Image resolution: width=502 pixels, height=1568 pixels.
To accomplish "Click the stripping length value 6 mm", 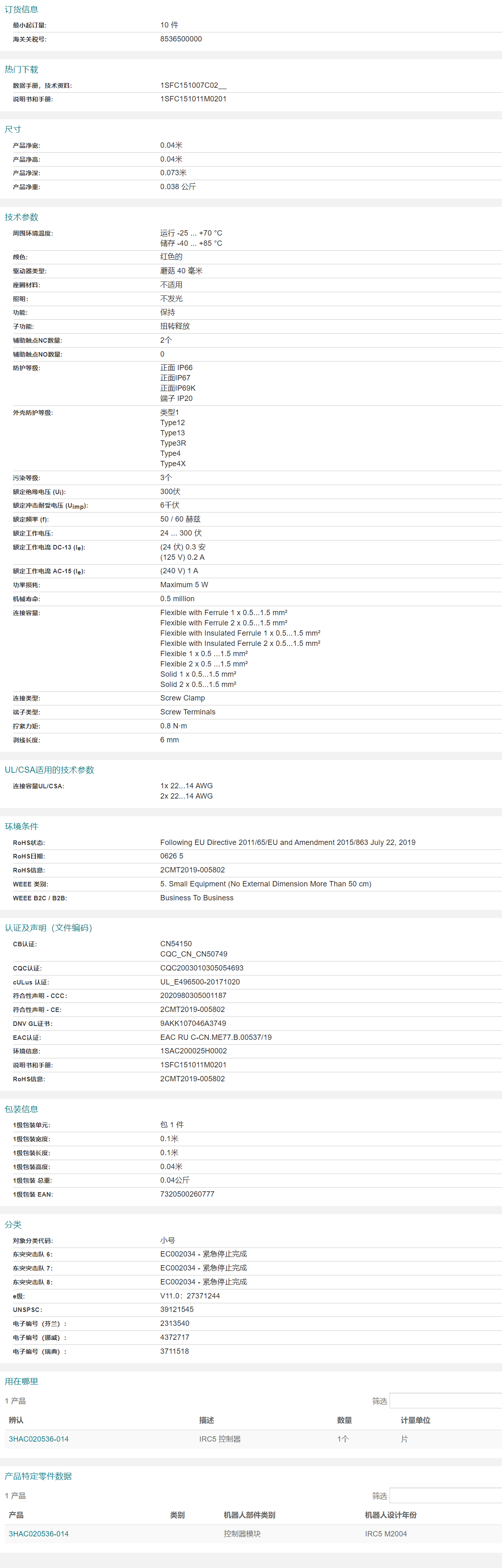I will (169, 740).
